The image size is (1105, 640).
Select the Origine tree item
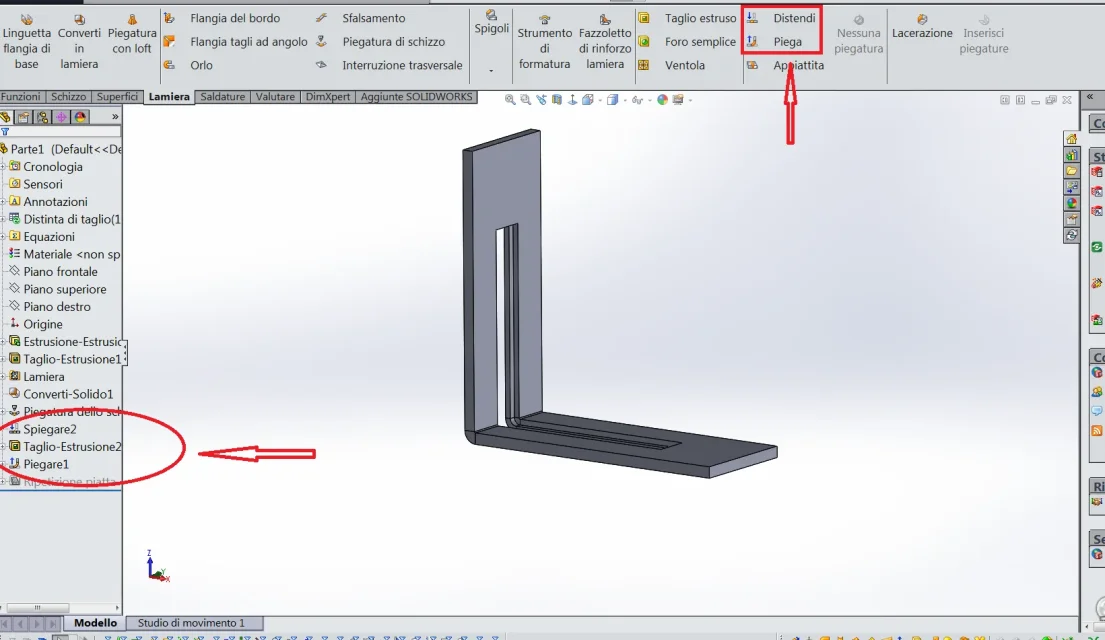35,324
